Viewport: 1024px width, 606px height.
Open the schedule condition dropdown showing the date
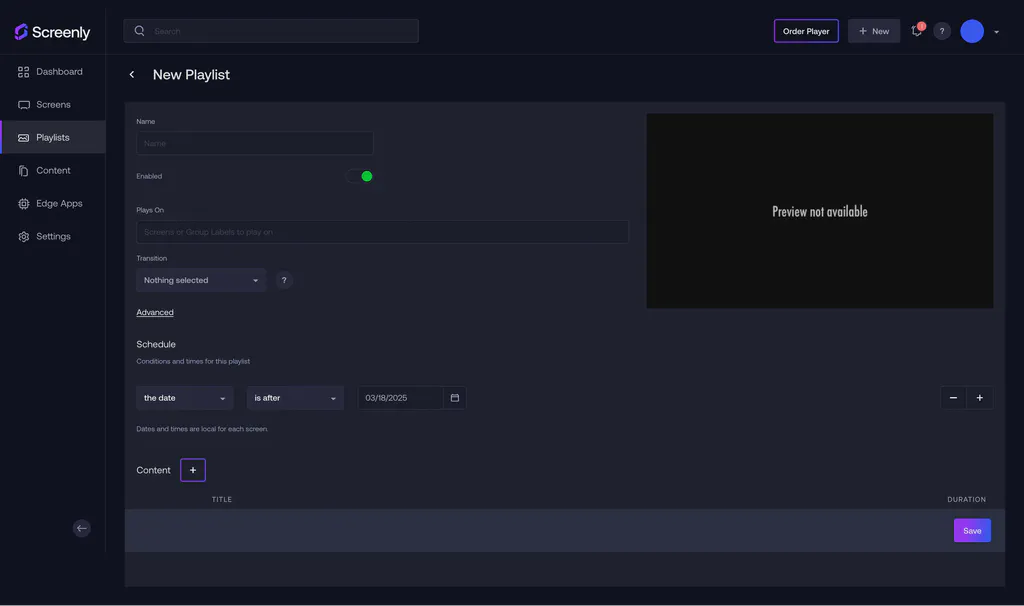point(184,397)
